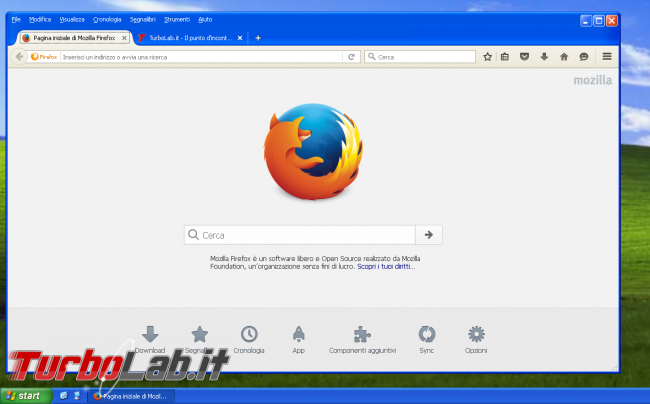The image size is (650, 404).
Task: Focus the toolbar Cerca search box
Action: point(420,57)
